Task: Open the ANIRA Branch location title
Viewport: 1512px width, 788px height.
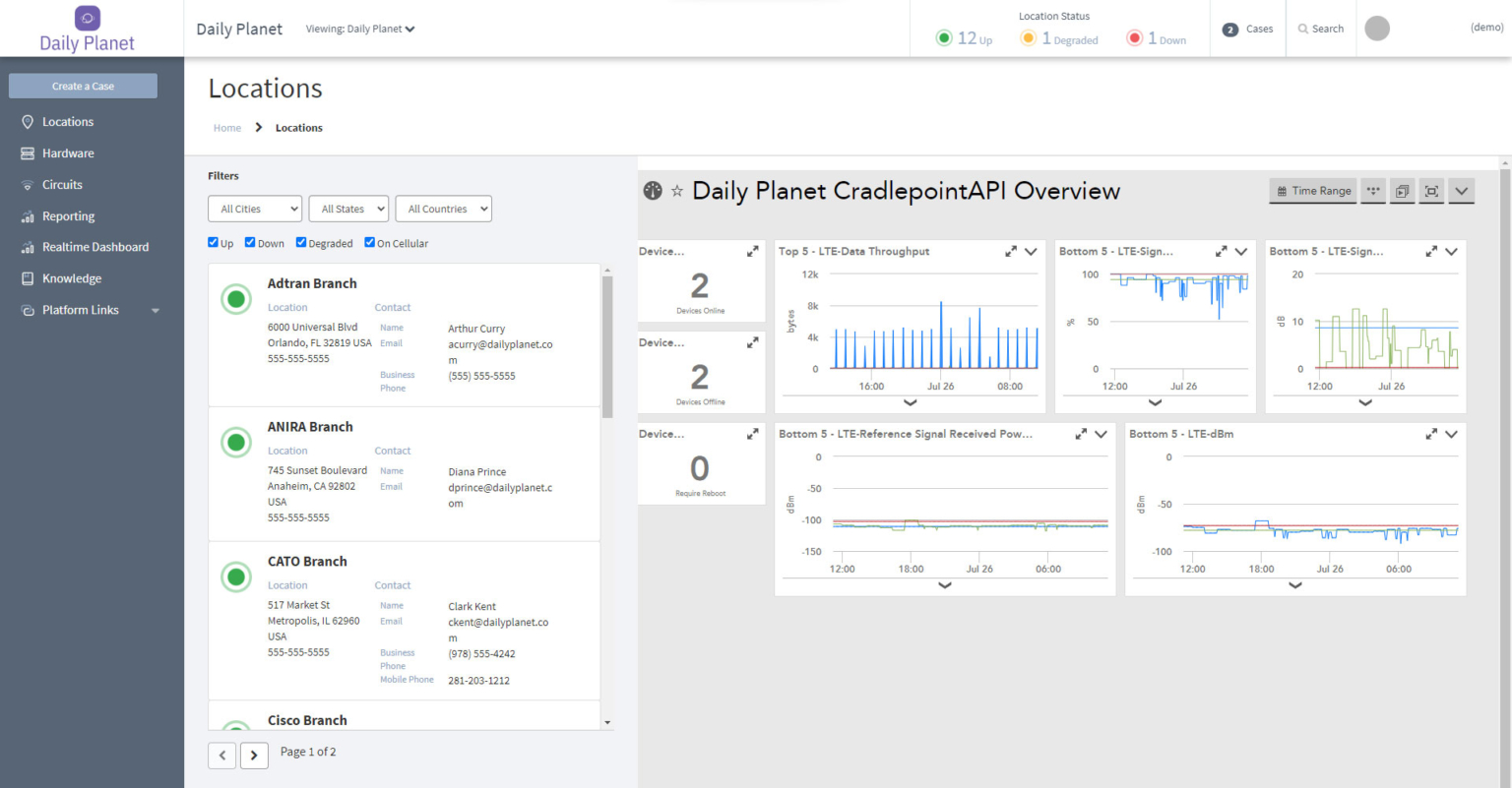Action: (310, 427)
